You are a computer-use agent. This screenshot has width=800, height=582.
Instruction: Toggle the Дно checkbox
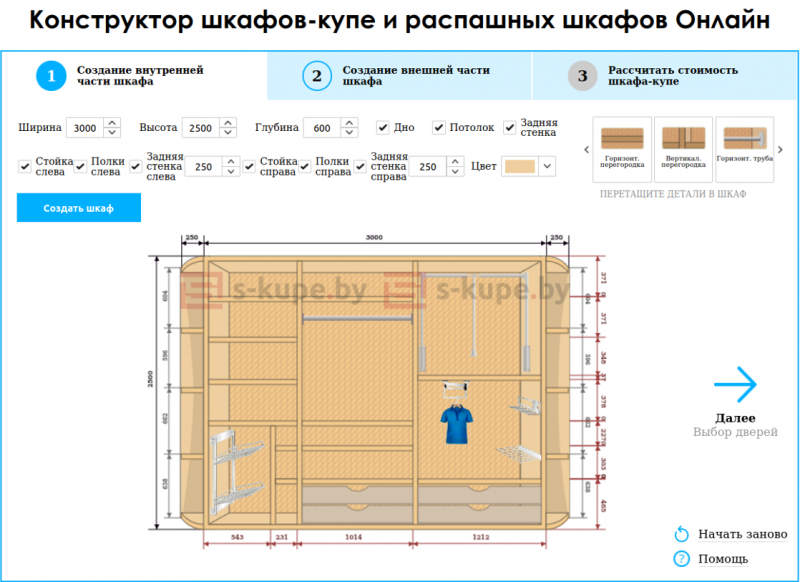(383, 128)
